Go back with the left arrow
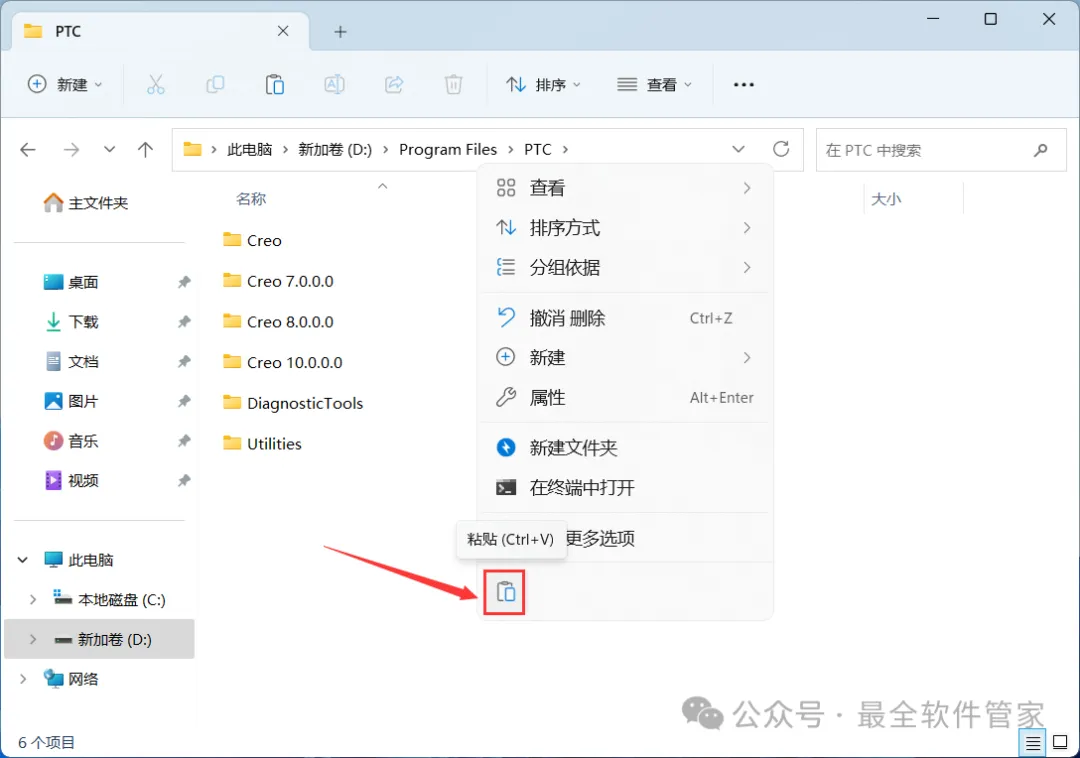The width and height of the screenshot is (1080, 758). tap(28, 149)
